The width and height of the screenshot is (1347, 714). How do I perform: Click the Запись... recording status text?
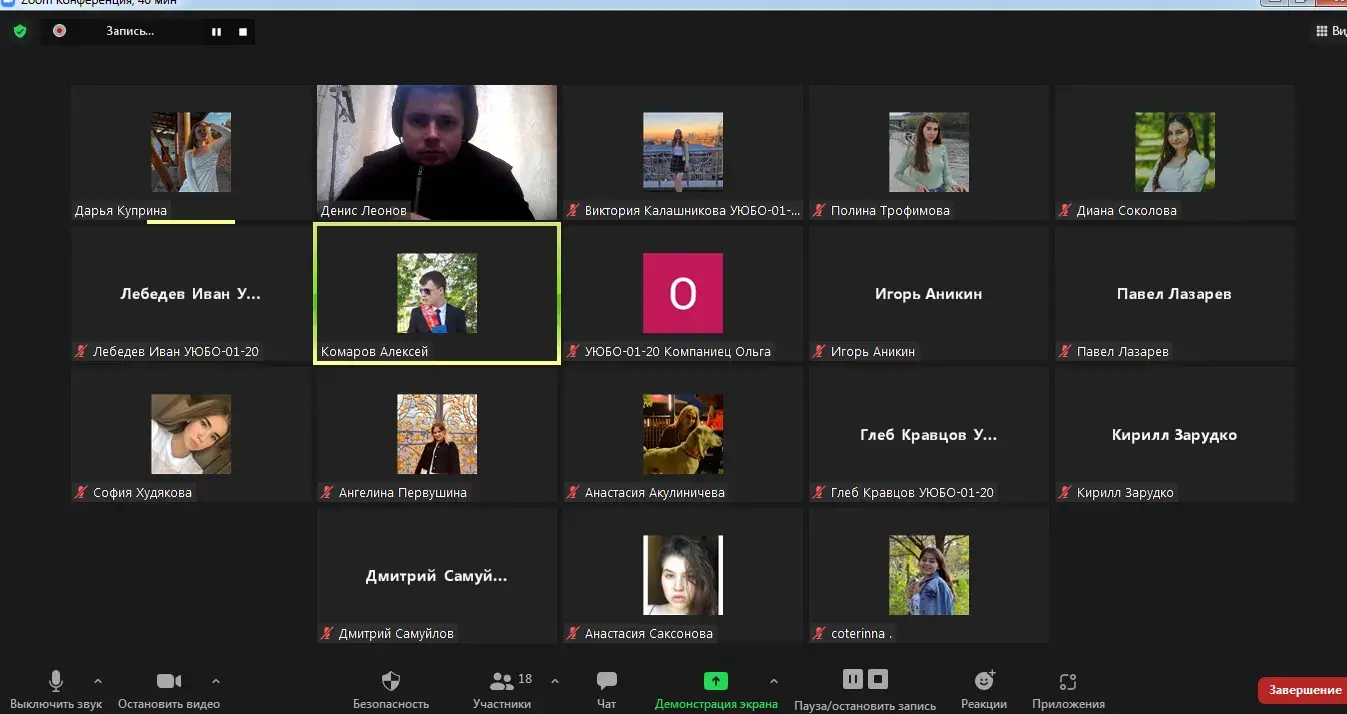pos(130,32)
